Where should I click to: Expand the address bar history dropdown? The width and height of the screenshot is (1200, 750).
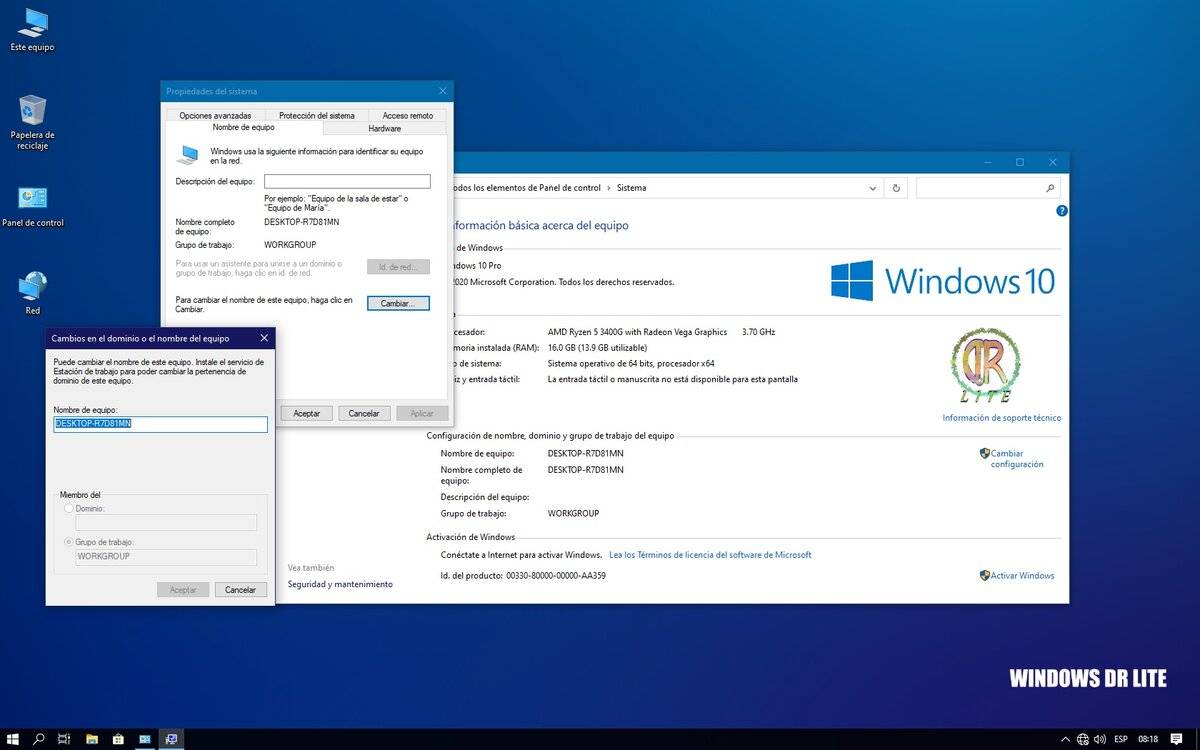tap(873, 188)
